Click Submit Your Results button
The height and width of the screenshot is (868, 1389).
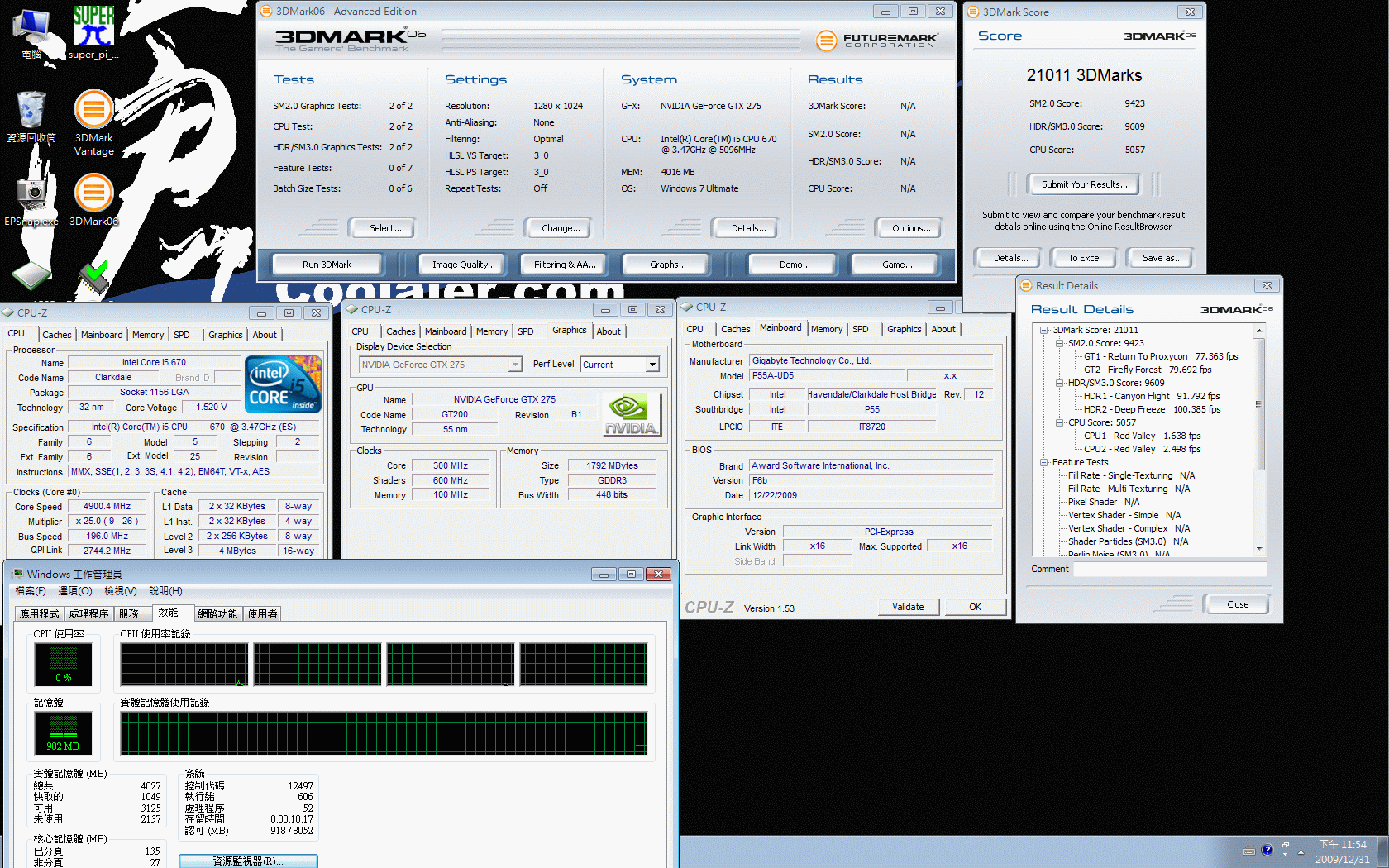pyautogui.click(x=1083, y=184)
